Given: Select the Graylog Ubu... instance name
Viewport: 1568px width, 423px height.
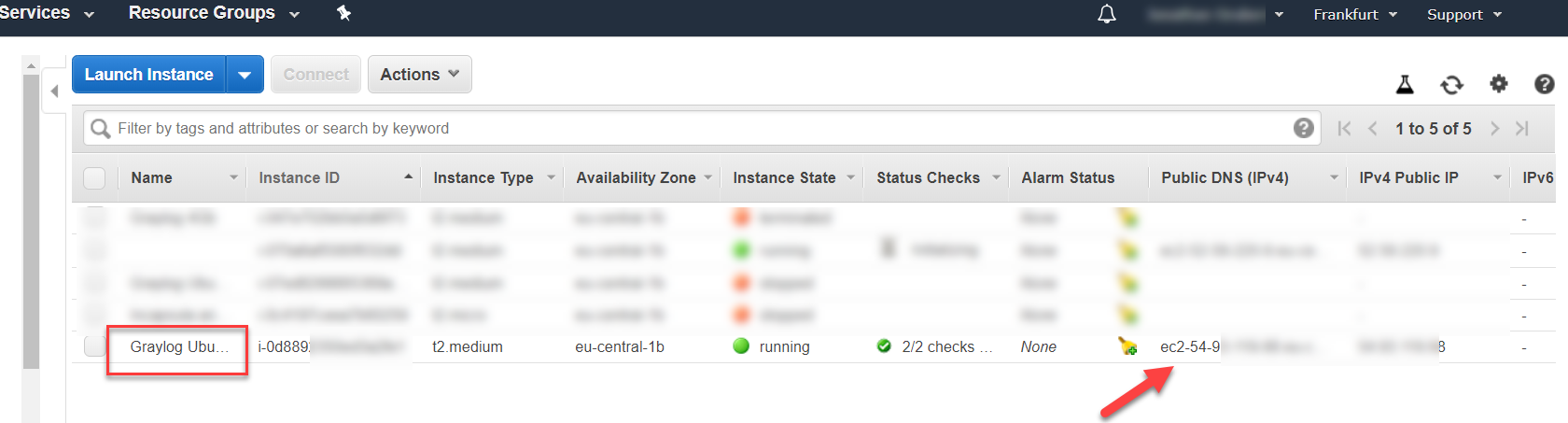Looking at the screenshot, I should pos(179,346).
